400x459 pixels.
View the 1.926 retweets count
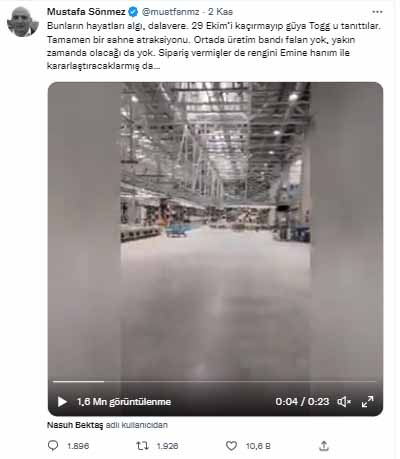pyautogui.click(x=167, y=446)
